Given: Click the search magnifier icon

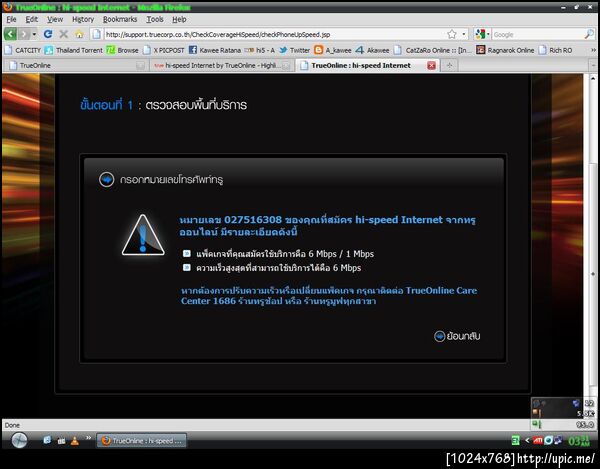Looking at the screenshot, I should [x=589, y=34].
